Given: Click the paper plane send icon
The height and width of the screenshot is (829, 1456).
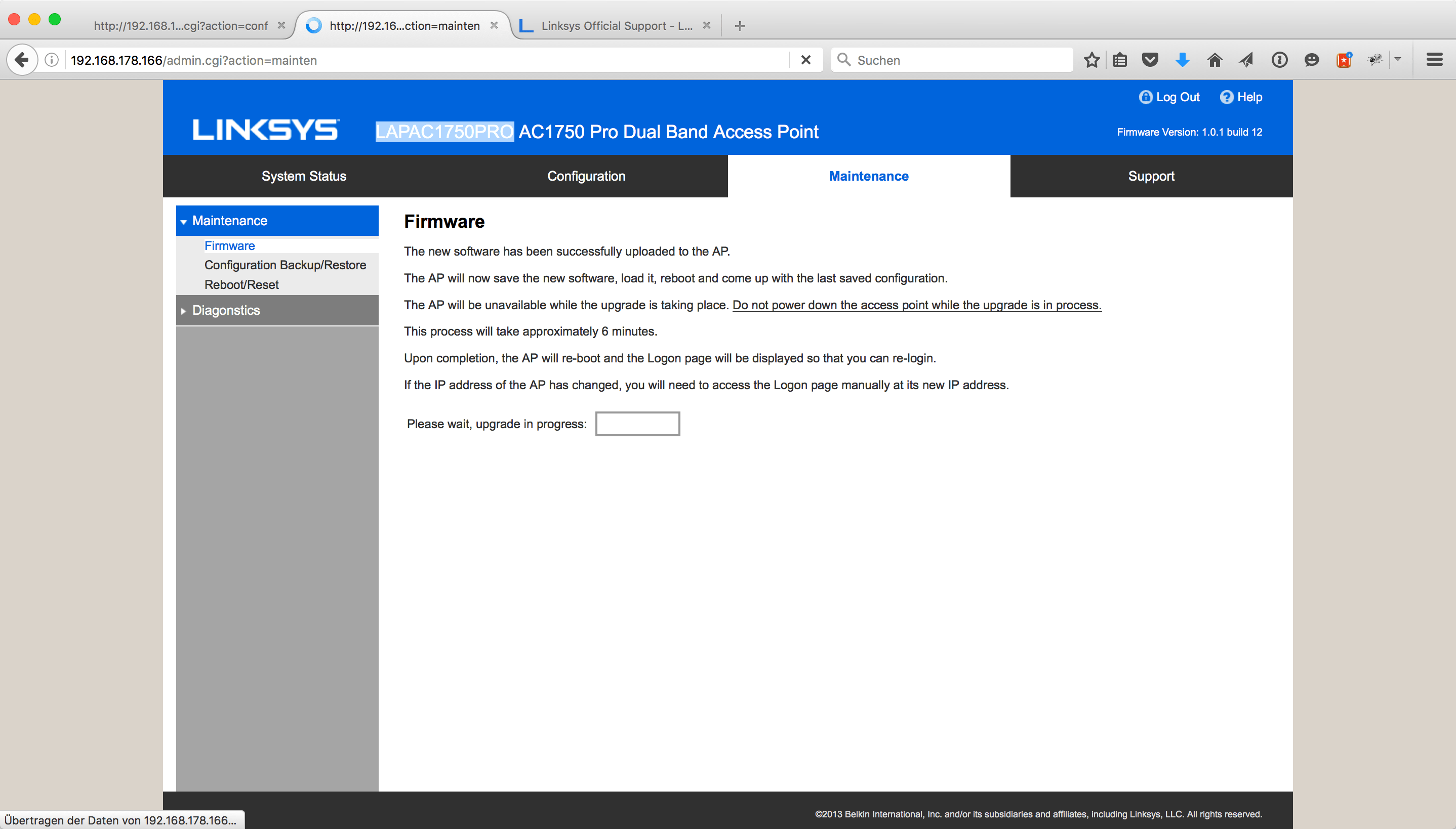Looking at the screenshot, I should [1246, 60].
